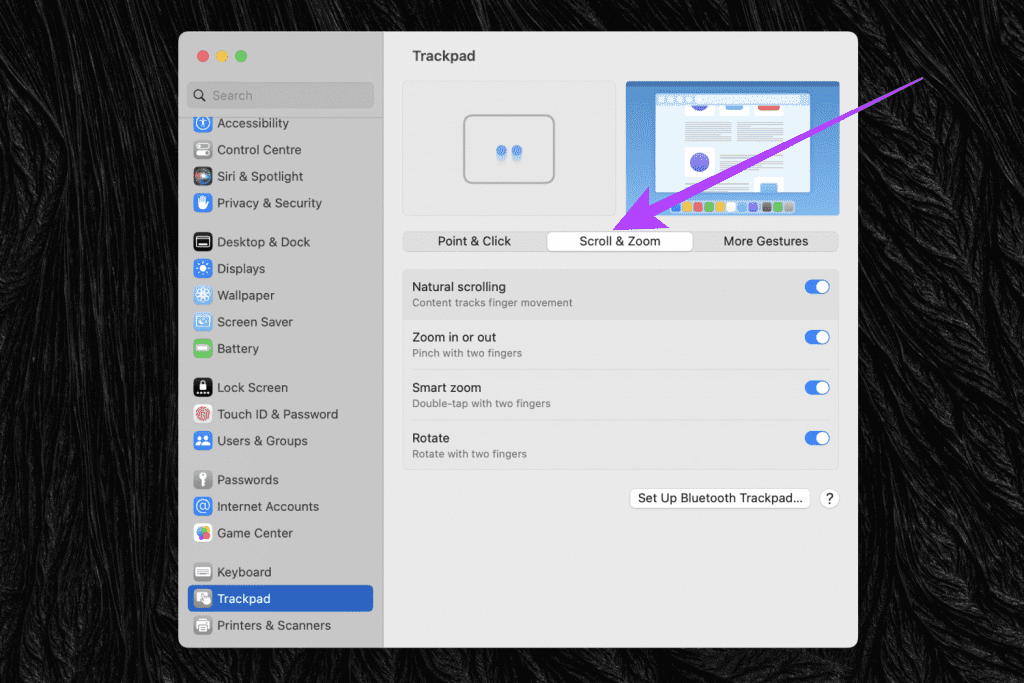The image size is (1024, 683).
Task: Focus the Search field in sidebar
Action: 281,95
